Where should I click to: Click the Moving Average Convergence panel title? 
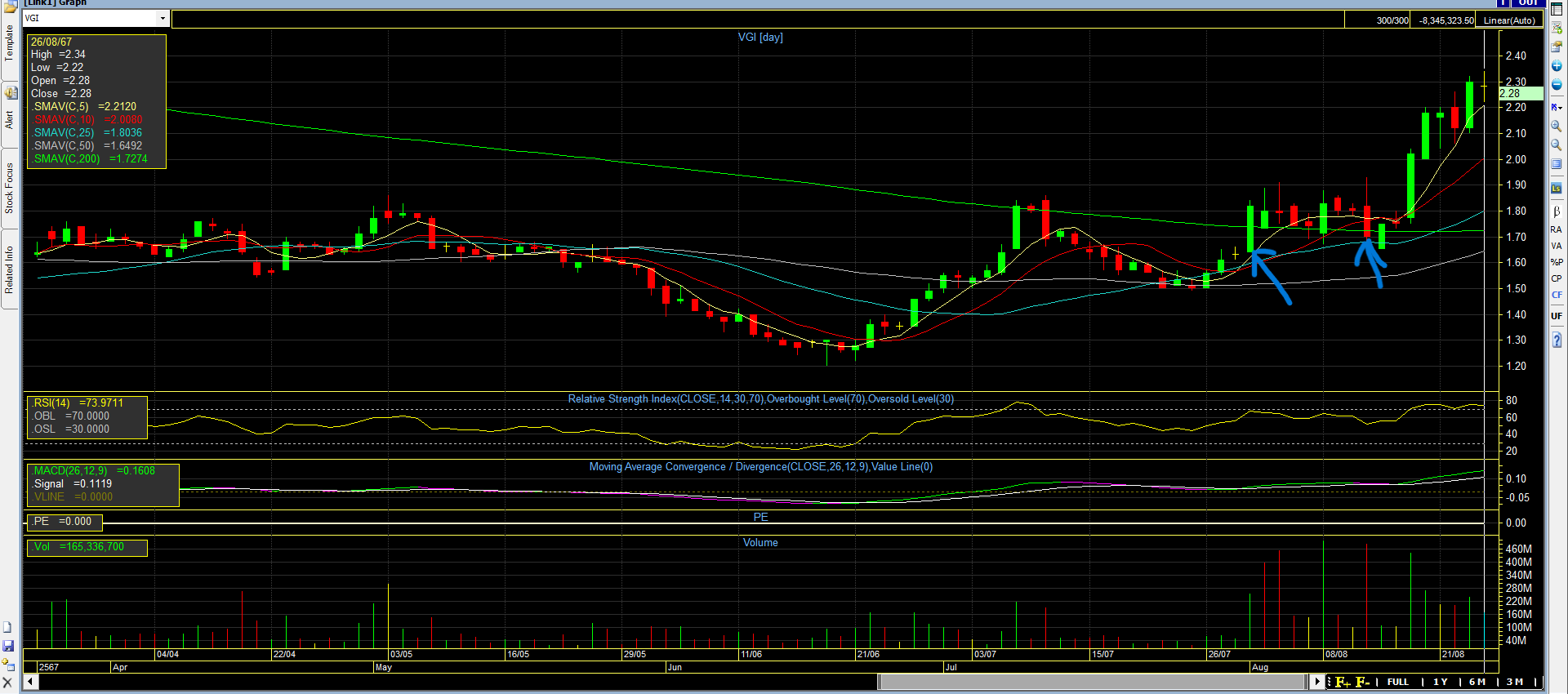(x=761, y=466)
